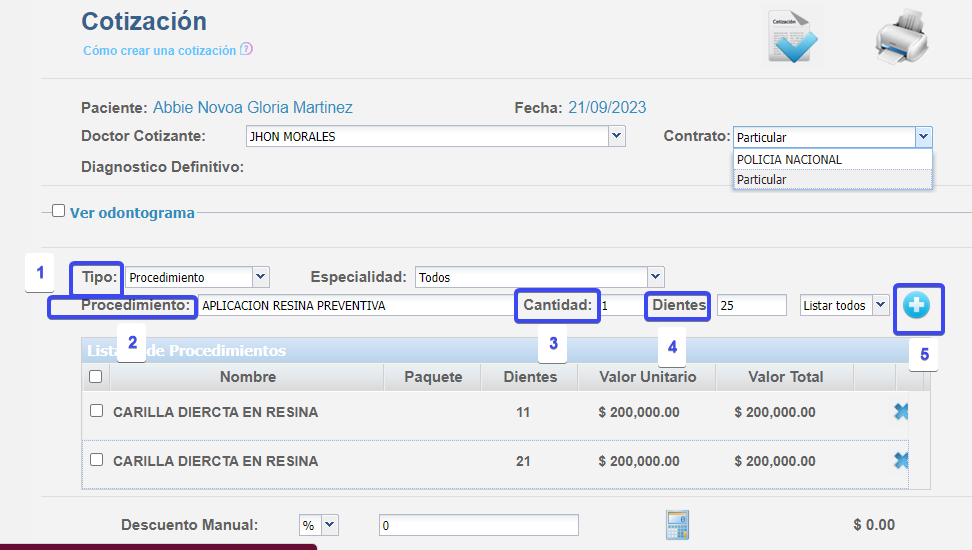This screenshot has width=972, height=550.
Task: Open the Cómo crear una cotización link
Action: pos(159,50)
